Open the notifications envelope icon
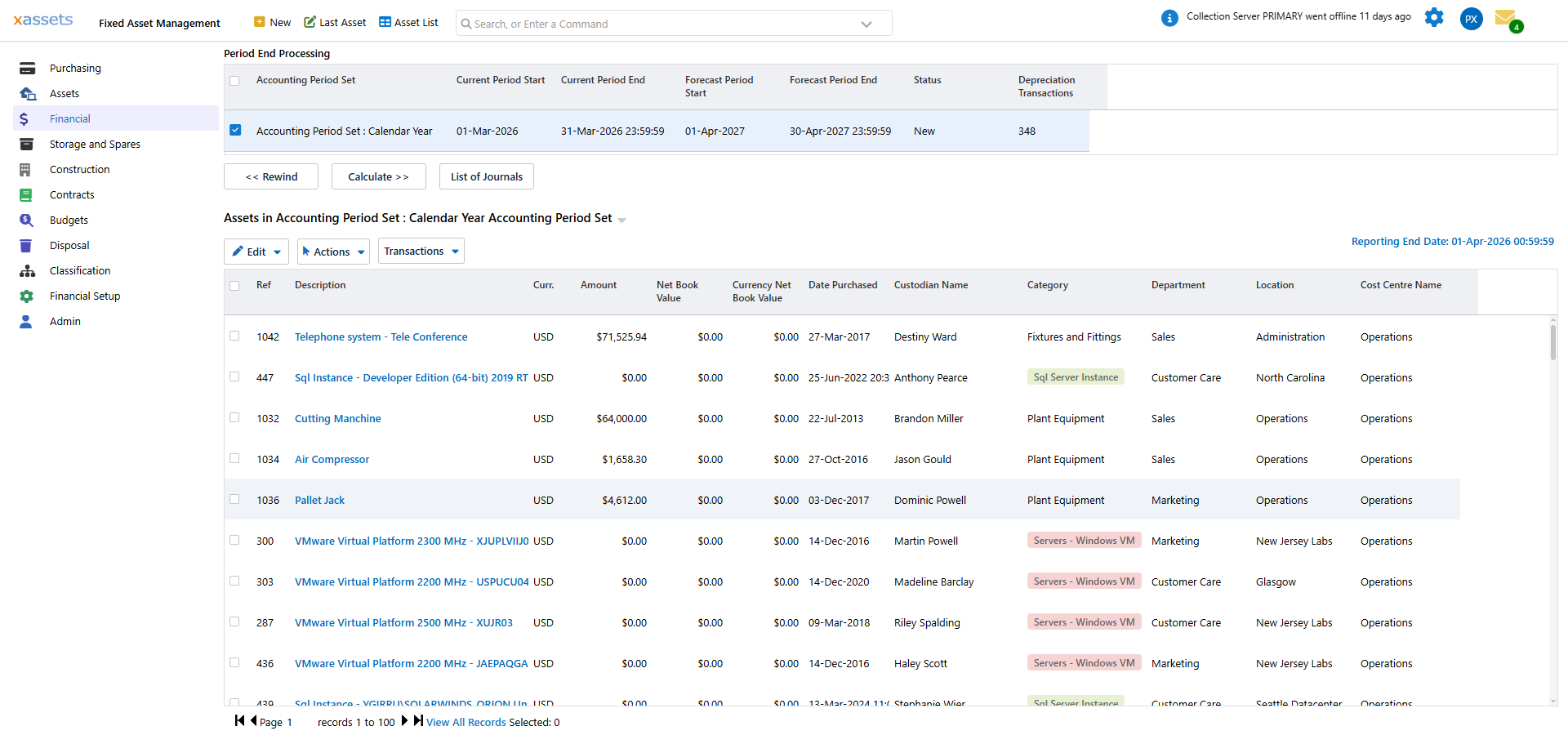1568x744 pixels. (1507, 18)
